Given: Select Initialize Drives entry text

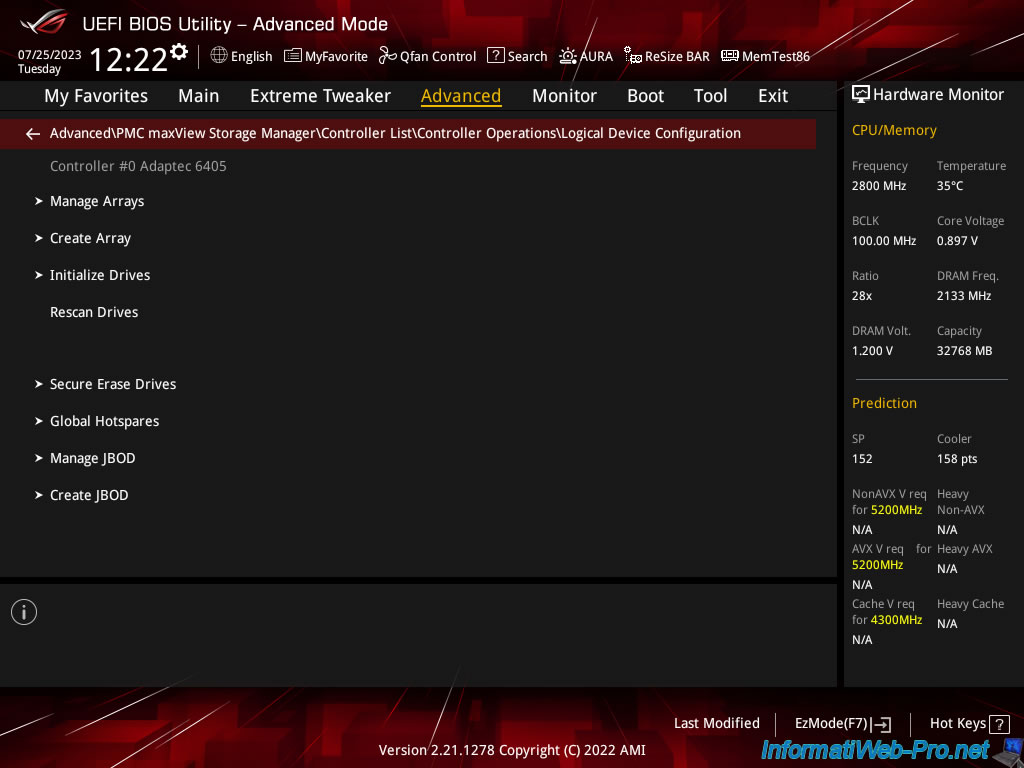Looking at the screenshot, I should (100, 275).
